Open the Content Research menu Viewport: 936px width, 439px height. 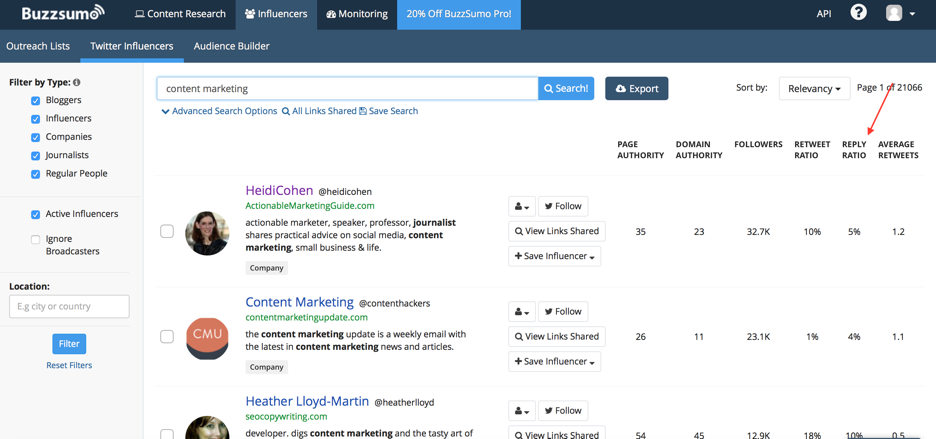[180, 14]
